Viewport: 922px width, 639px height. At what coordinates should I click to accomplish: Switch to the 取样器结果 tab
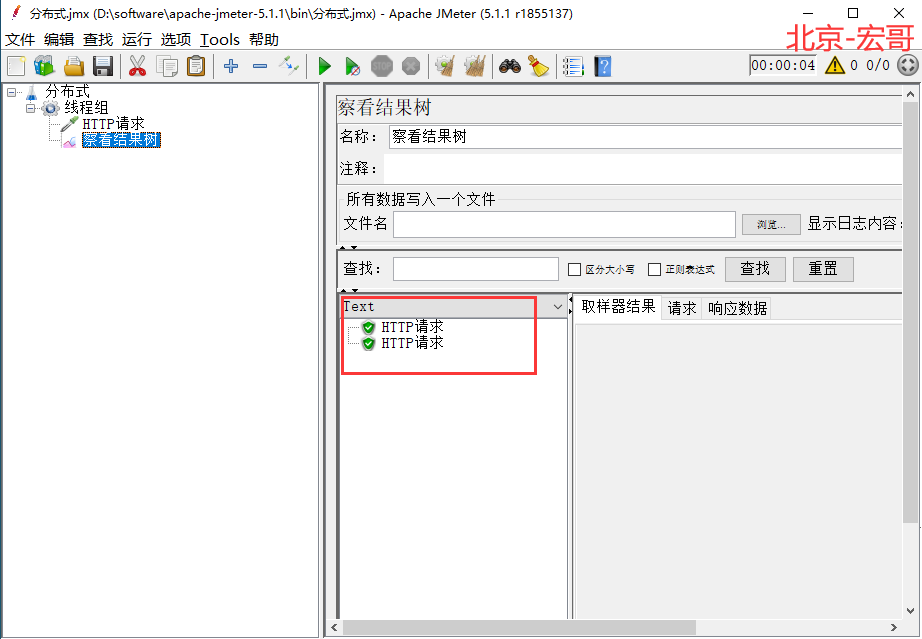point(618,307)
